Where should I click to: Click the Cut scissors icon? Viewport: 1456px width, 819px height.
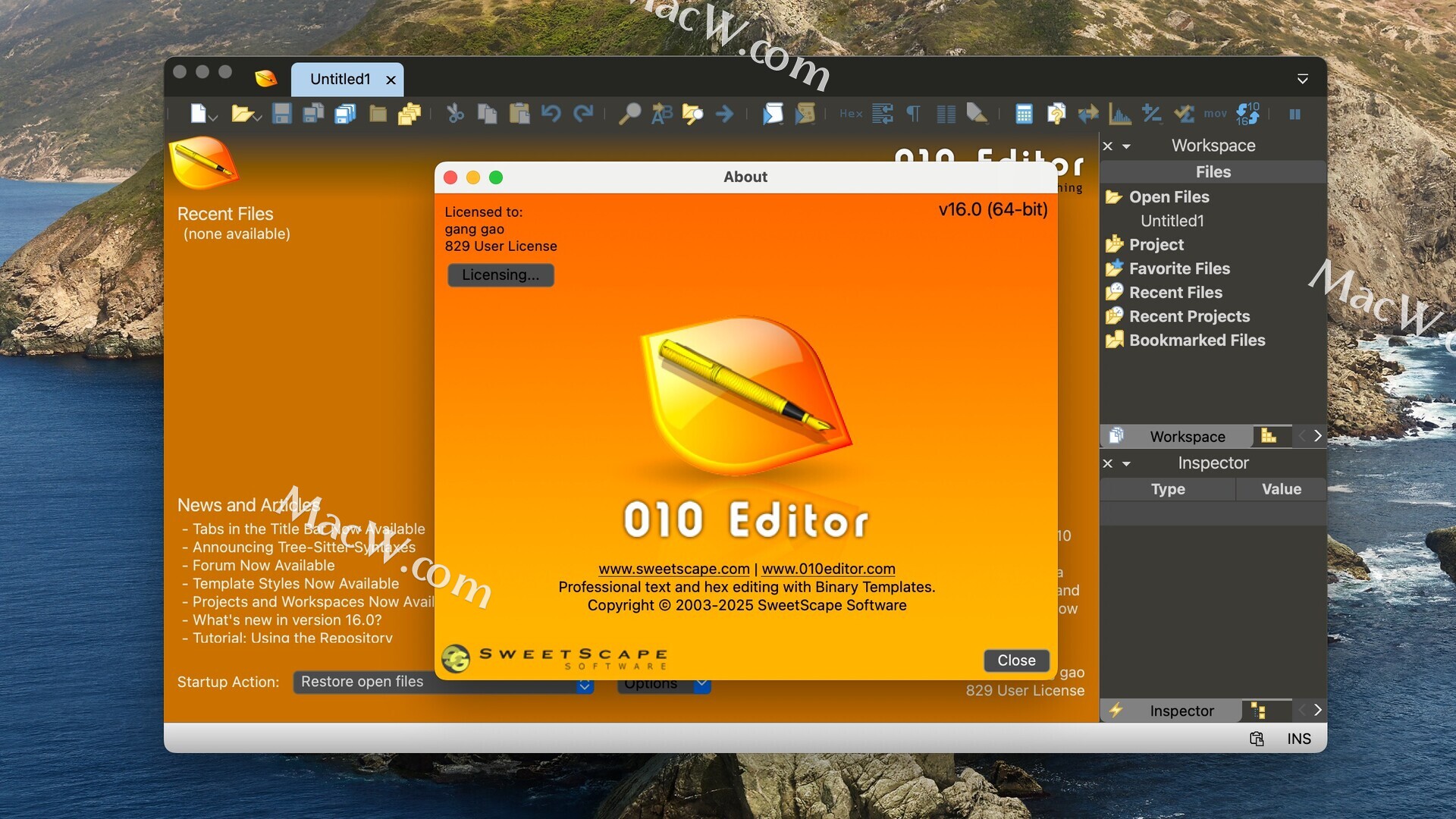click(x=455, y=114)
